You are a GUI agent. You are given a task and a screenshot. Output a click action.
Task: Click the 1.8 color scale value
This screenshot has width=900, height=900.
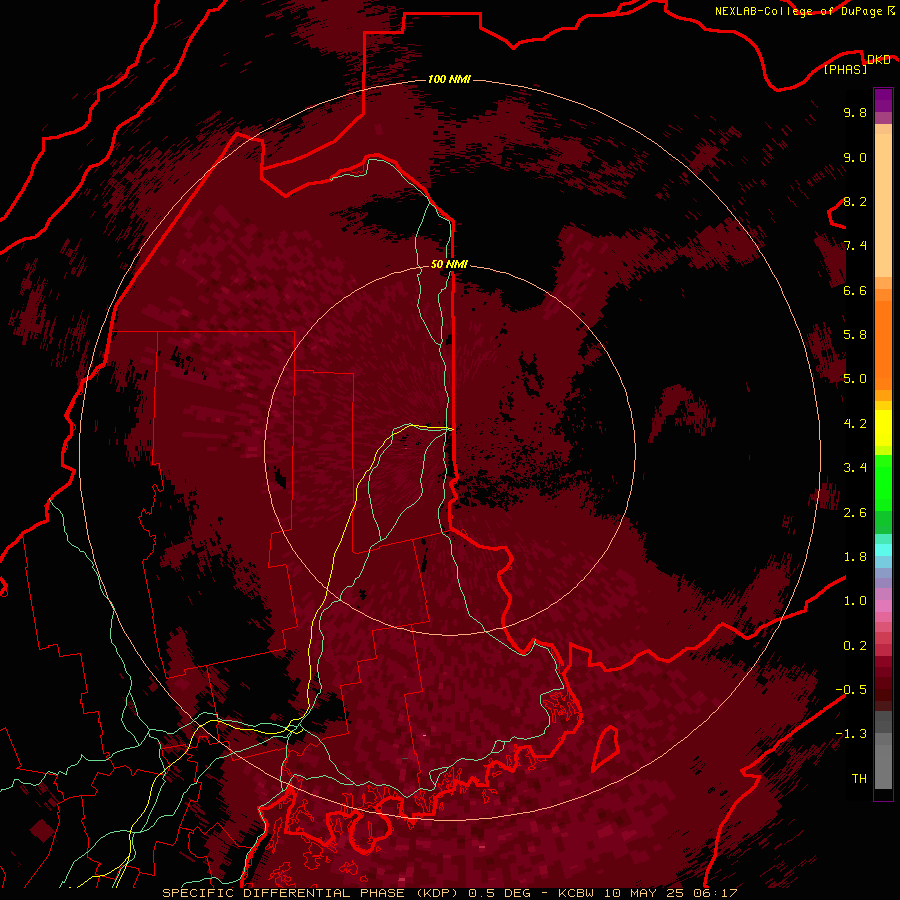click(x=855, y=557)
